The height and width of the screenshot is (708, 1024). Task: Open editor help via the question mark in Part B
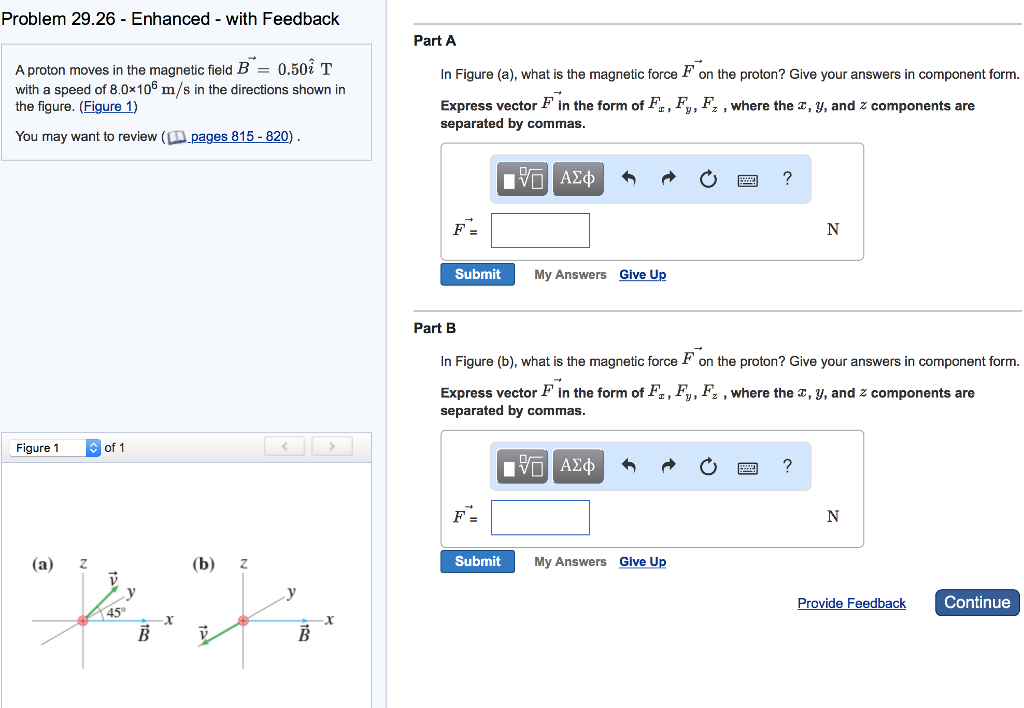(x=787, y=466)
